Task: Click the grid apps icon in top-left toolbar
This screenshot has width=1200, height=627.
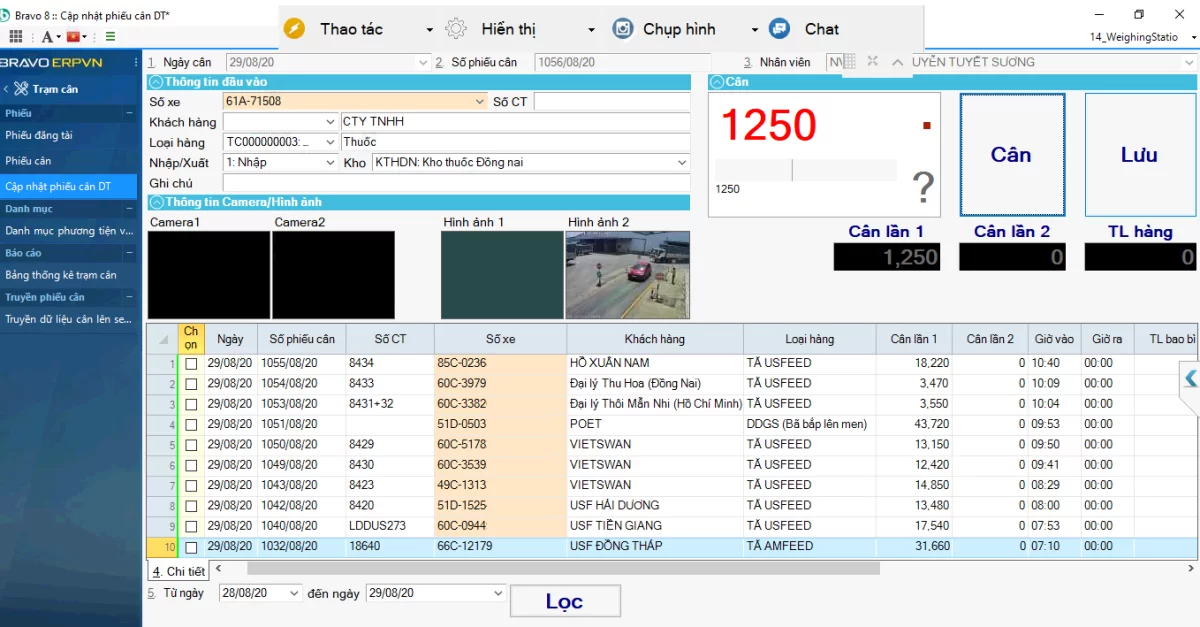Action: tap(16, 37)
